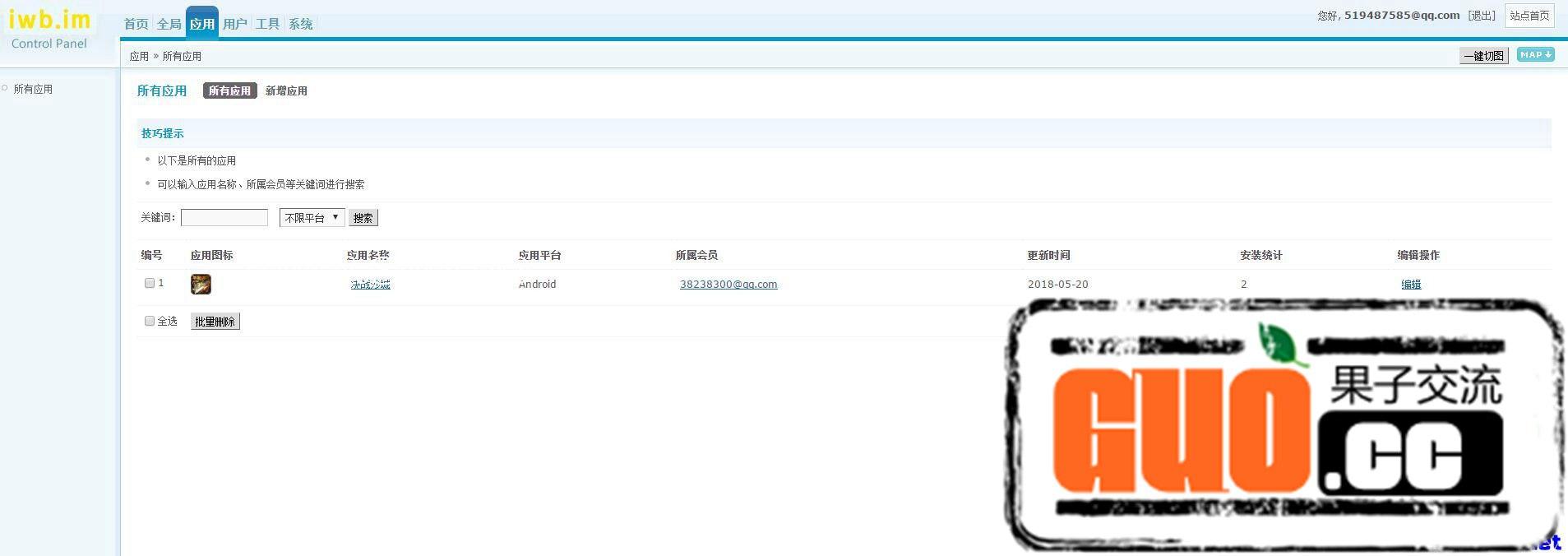The image size is (1568, 556).
Task: Select 所有应用 in the left sidebar
Action: (x=33, y=89)
